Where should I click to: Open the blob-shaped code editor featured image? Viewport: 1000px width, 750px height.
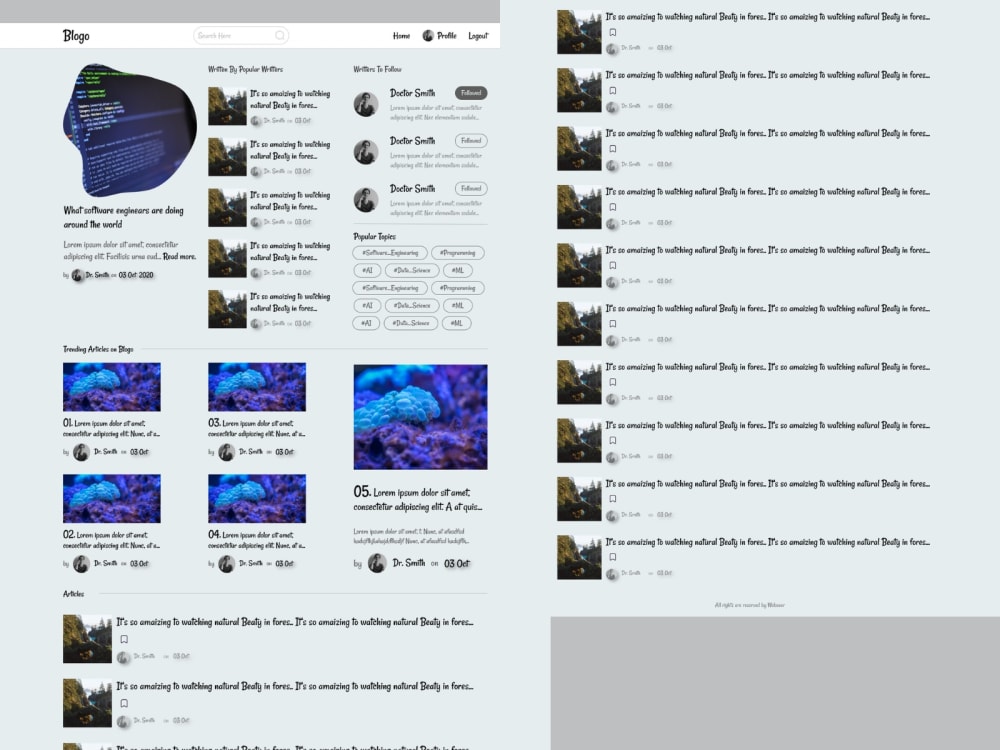(x=129, y=129)
